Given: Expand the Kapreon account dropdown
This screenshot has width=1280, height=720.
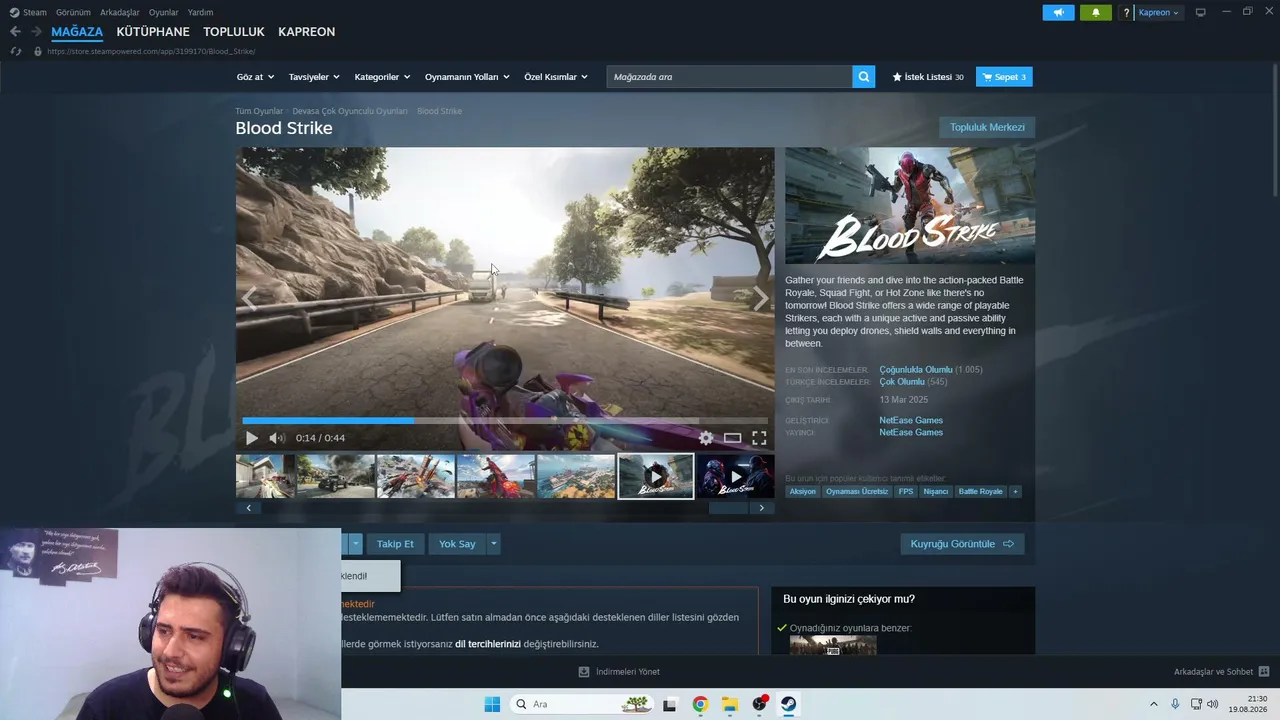Looking at the screenshot, I should click(x=1159, y=13).
